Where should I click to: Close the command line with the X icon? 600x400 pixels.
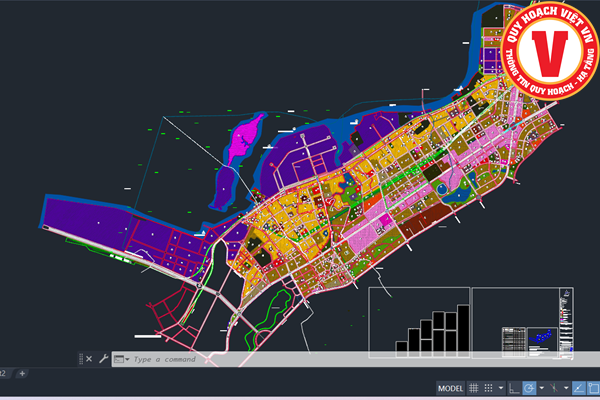coord(88,358)
